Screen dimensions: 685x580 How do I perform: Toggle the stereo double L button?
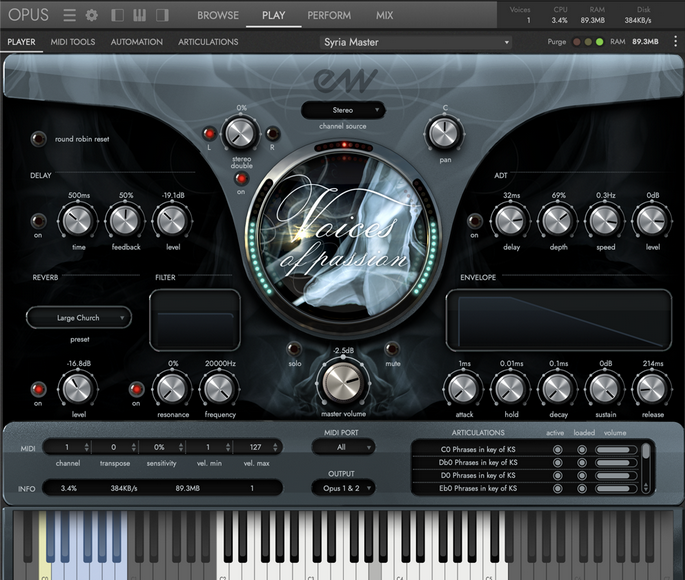coord(209,134)
